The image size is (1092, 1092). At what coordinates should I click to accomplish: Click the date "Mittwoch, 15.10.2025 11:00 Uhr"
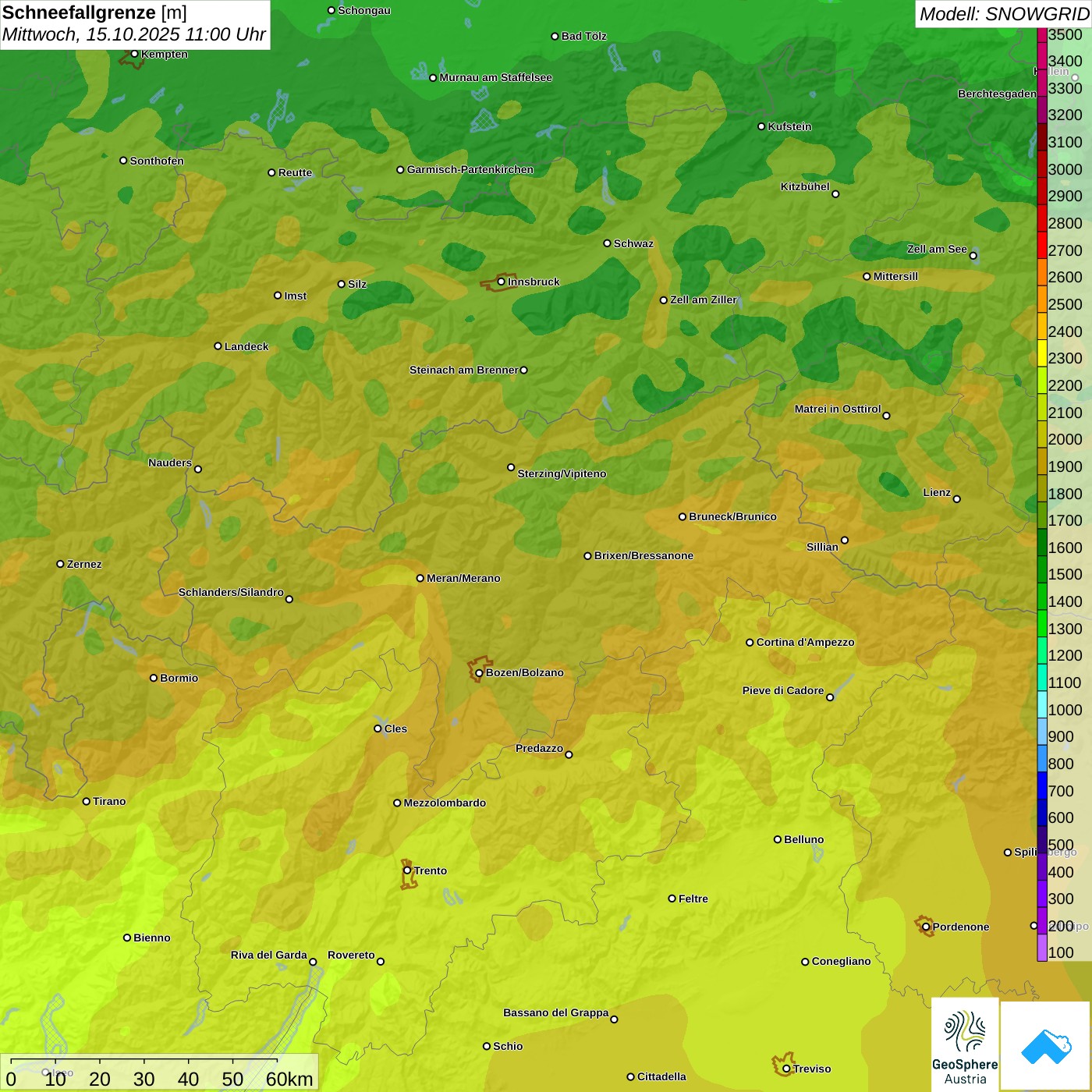134,35
